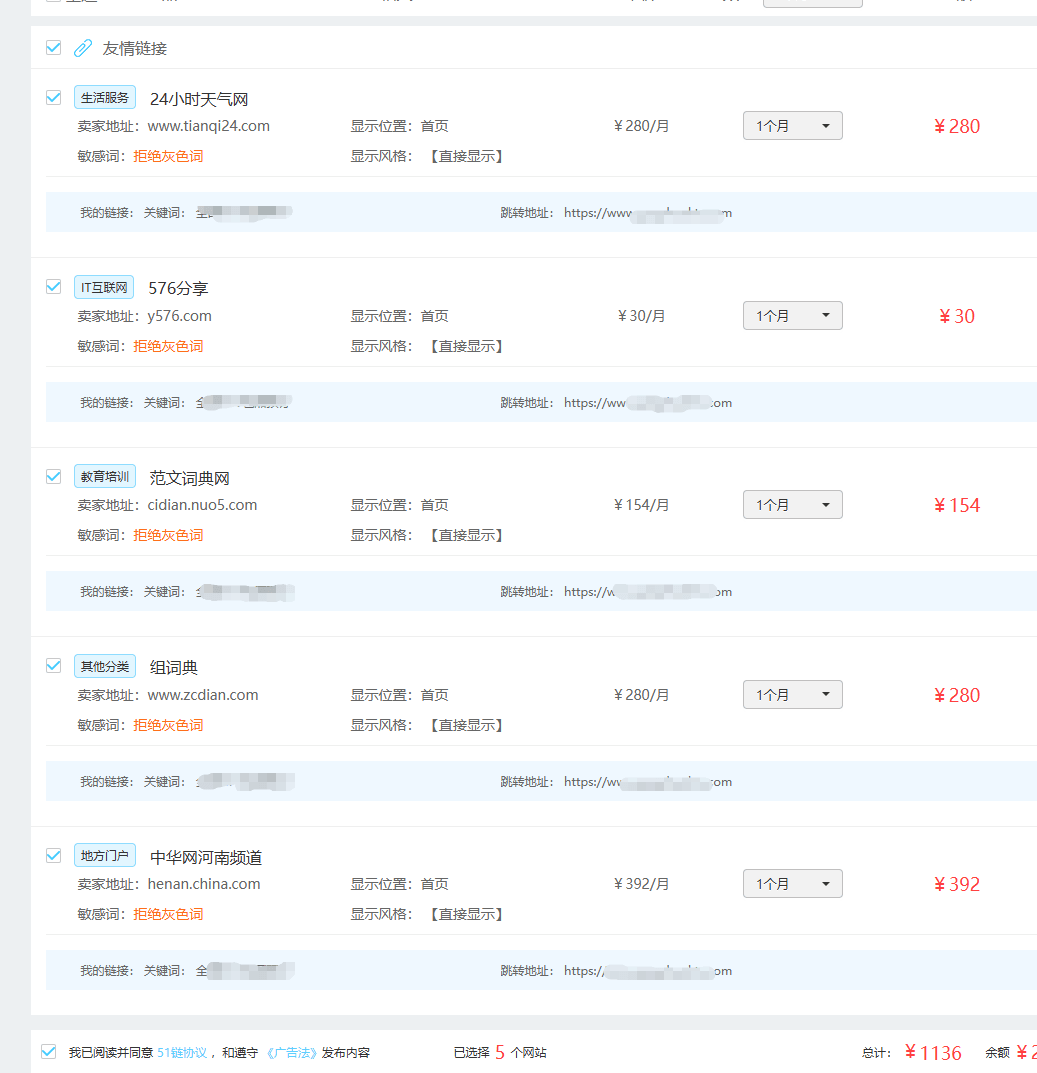Uncheck the 中华网河南频道 row checkbox
The image size is (1037, 1073).
point(53,855)
